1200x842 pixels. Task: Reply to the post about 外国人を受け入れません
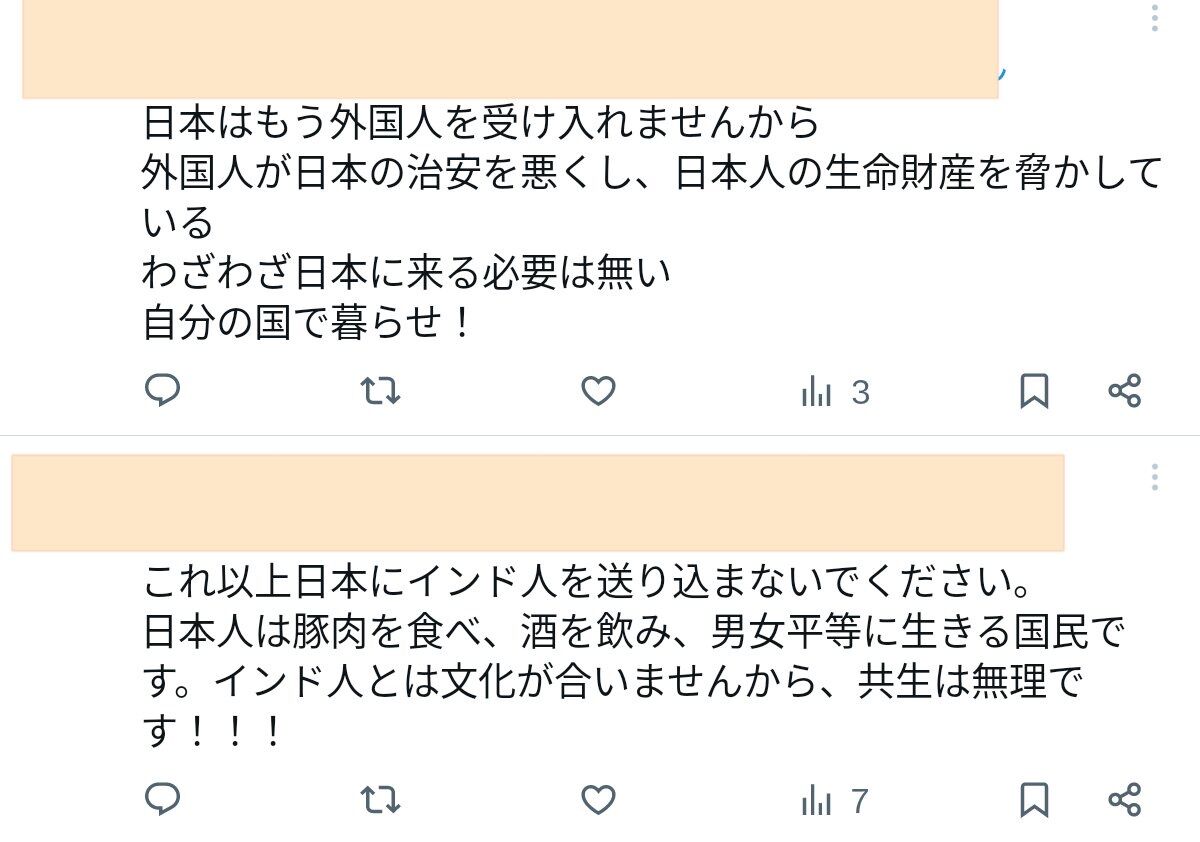[x=162, y=390]
